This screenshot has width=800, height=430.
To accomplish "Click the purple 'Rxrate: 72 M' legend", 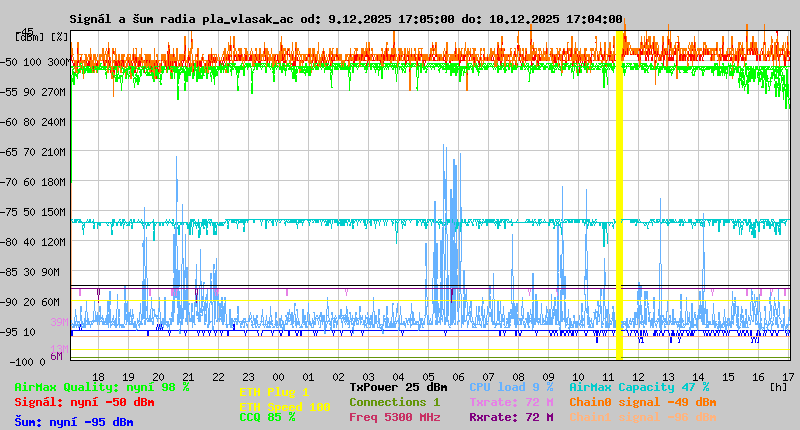I will [x=510, y=417].
